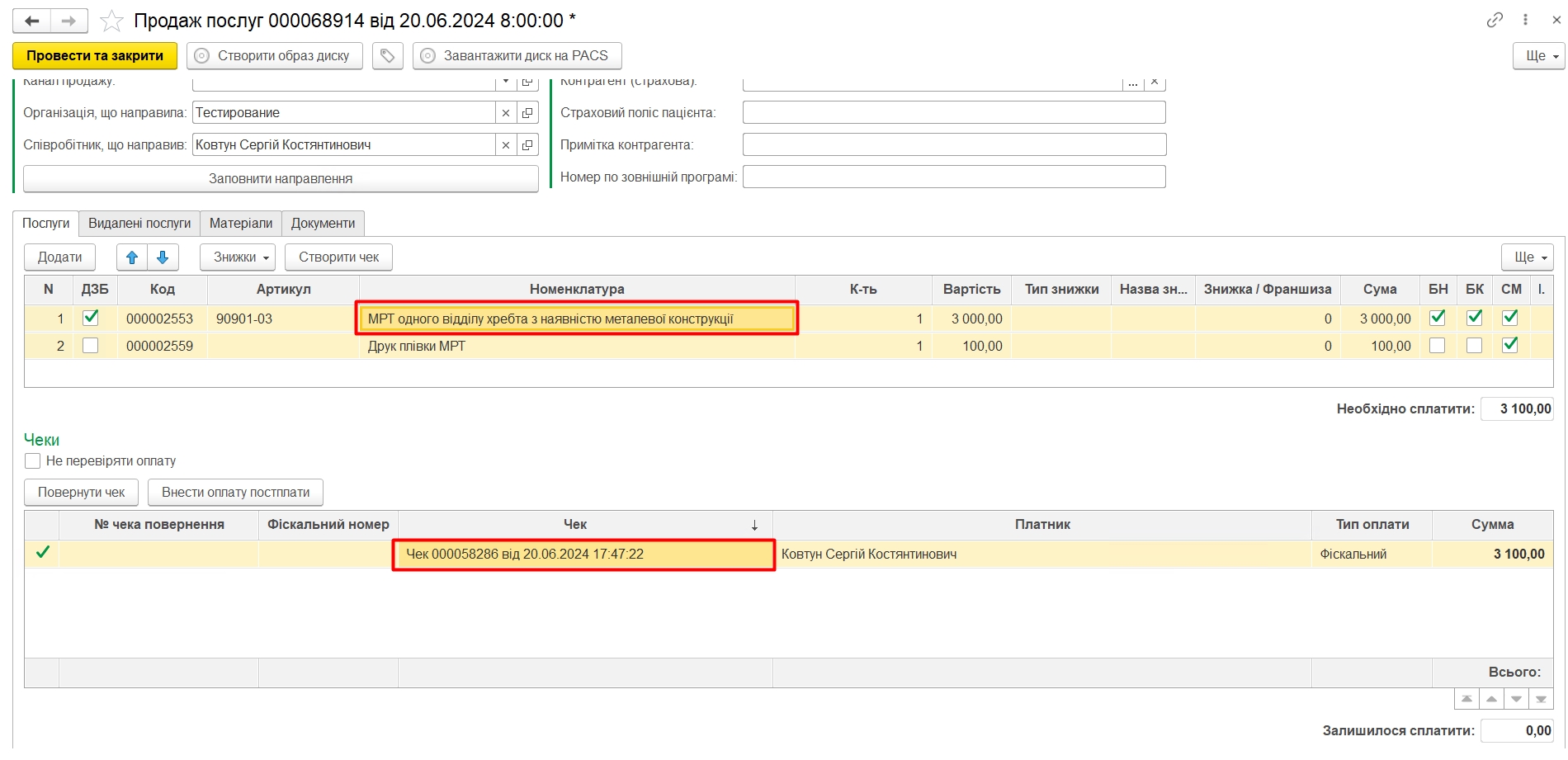Copy document link using chain icon
Image resolution: width=1568 pixels, height=760 pixels.
tap(1495, 20)
